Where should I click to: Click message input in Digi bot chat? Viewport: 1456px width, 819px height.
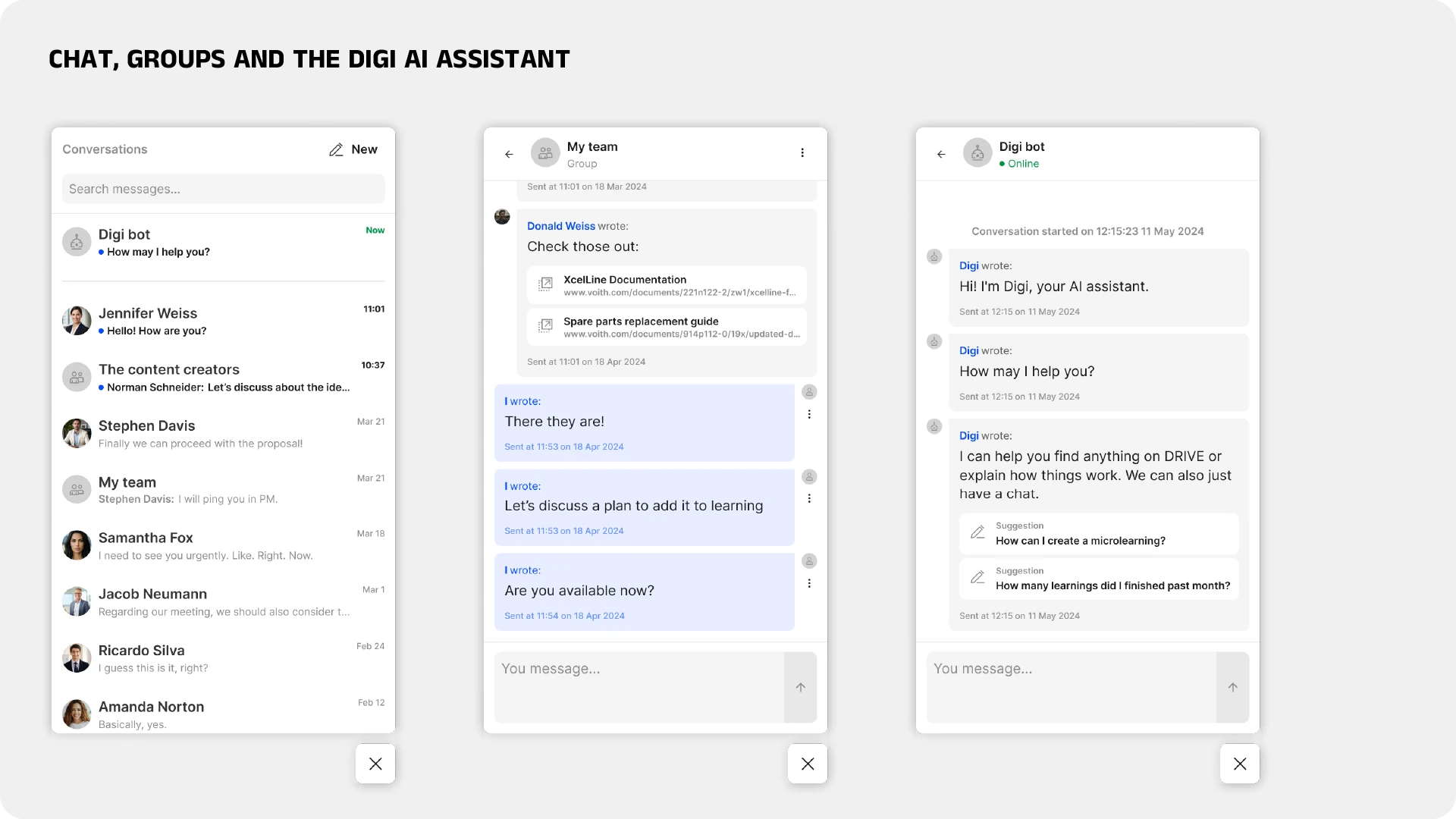(1072, 687)
